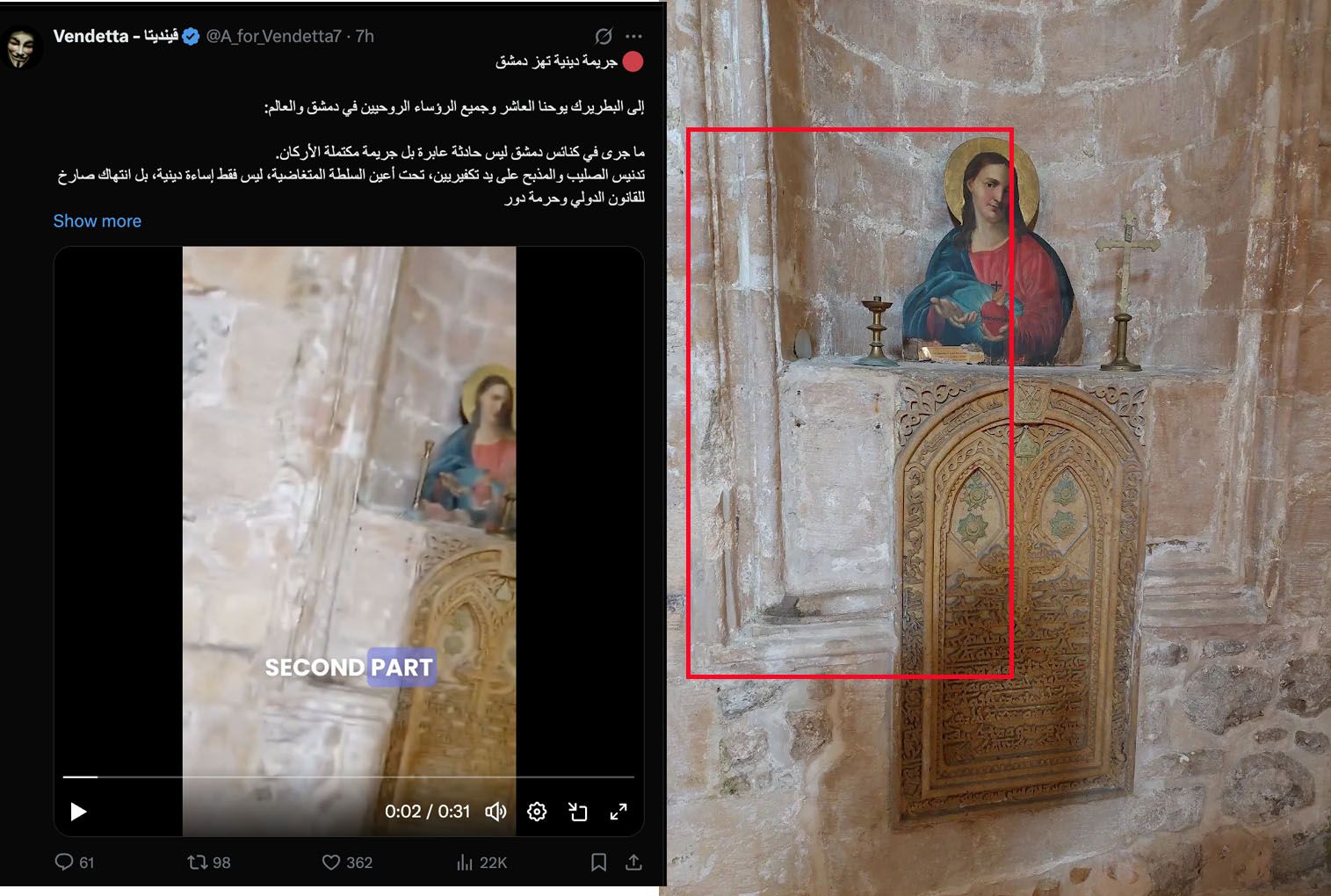Viewport: 1331px width, 896px height.
Task: View post analytics showing 22K views
Action: point(466,862)
